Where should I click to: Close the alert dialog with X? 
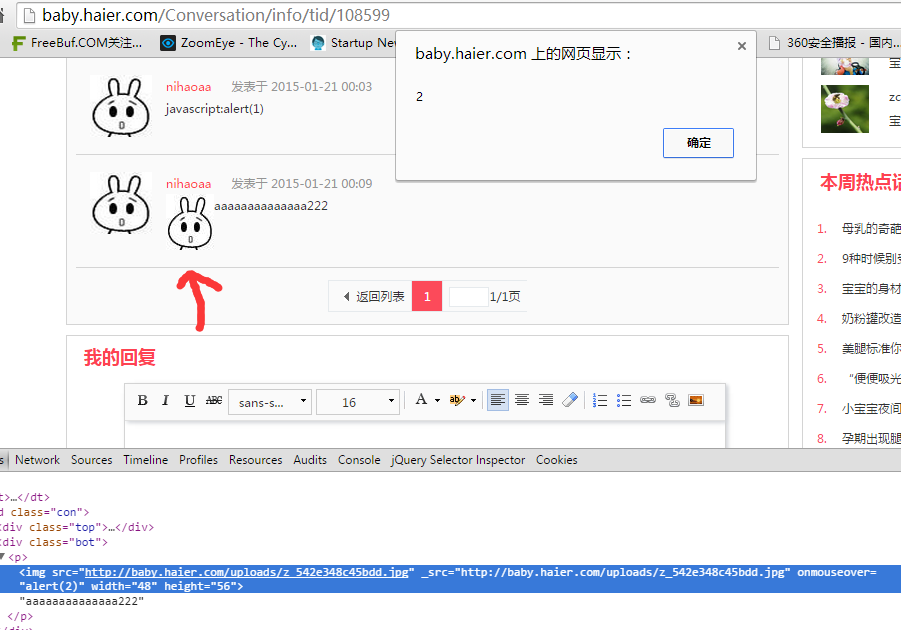[x=742, y=46]
